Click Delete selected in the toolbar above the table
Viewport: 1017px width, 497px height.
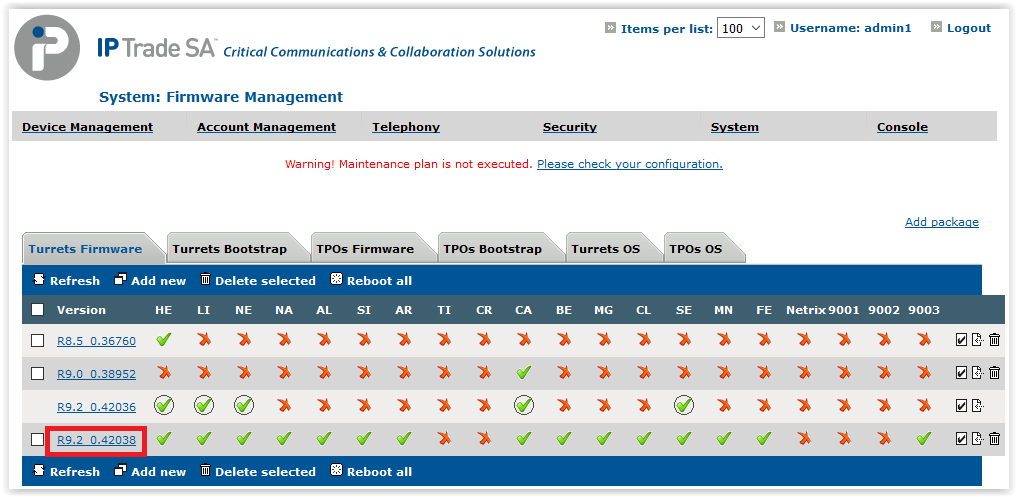click(258, 281)
